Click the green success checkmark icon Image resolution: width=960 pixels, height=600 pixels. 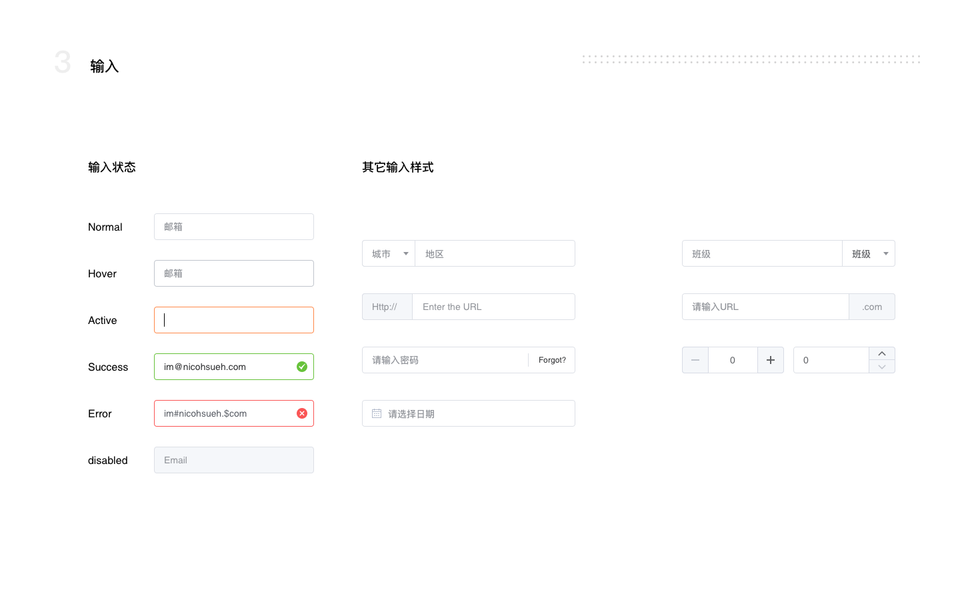(x=302, y=367)
